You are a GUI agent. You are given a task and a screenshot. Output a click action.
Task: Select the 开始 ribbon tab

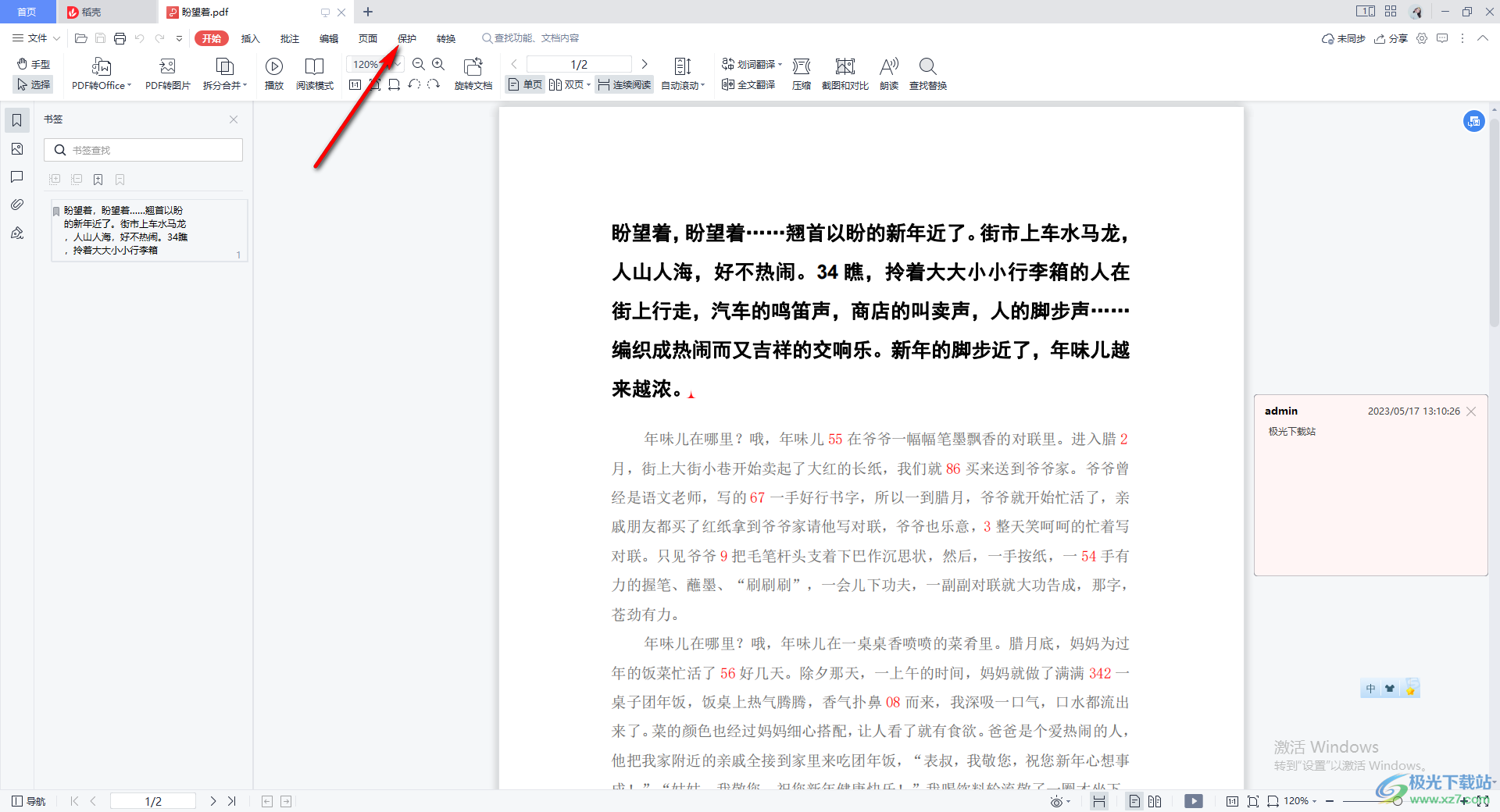[212, 38]
